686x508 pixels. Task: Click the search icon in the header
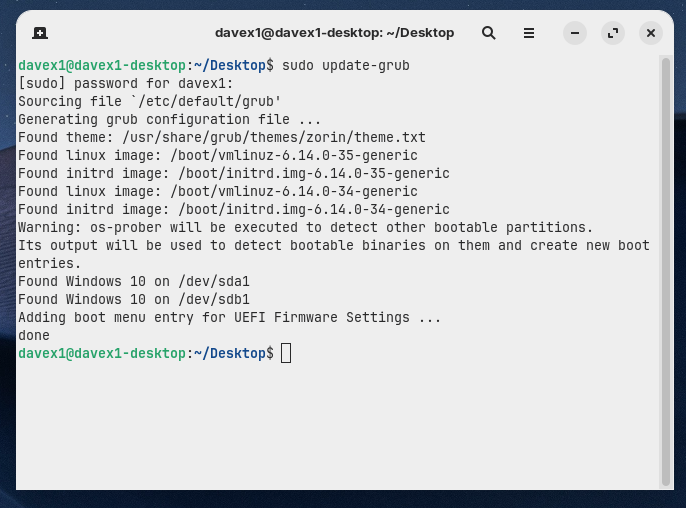pos(489,33)
